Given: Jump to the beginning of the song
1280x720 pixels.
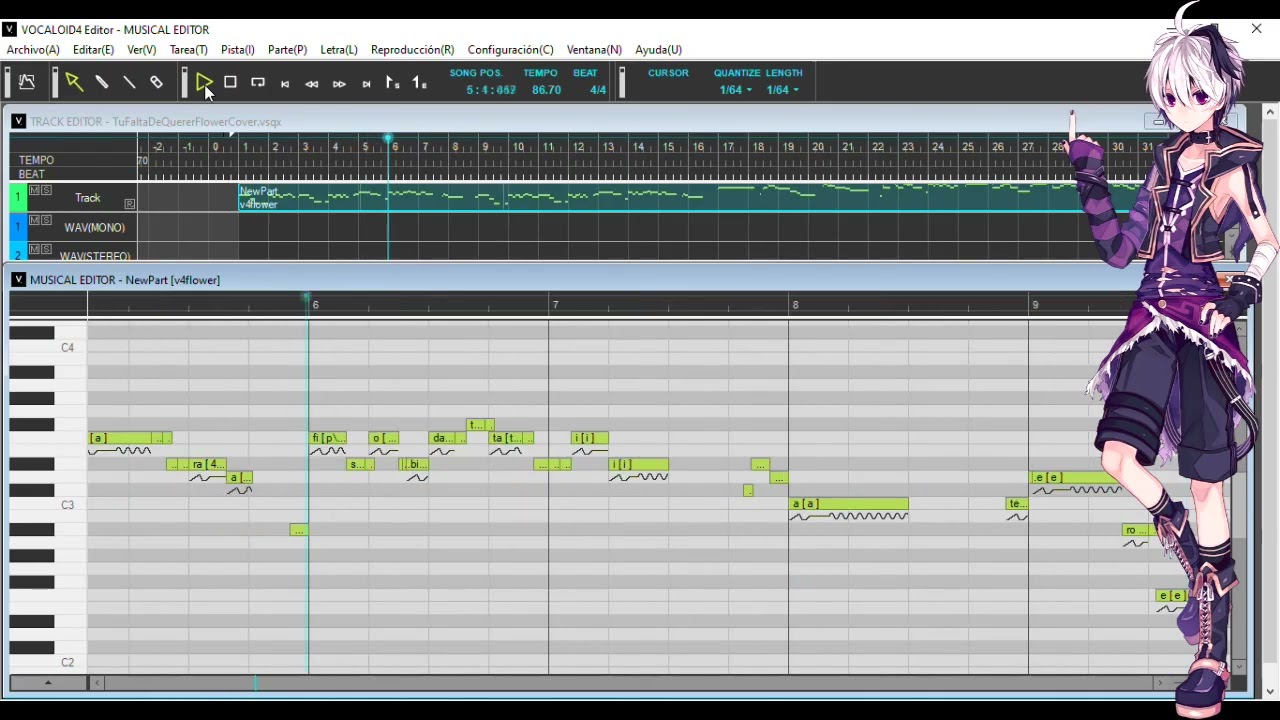Looking at the screenshot, I should pyautogui.click(x=285, y=84).
